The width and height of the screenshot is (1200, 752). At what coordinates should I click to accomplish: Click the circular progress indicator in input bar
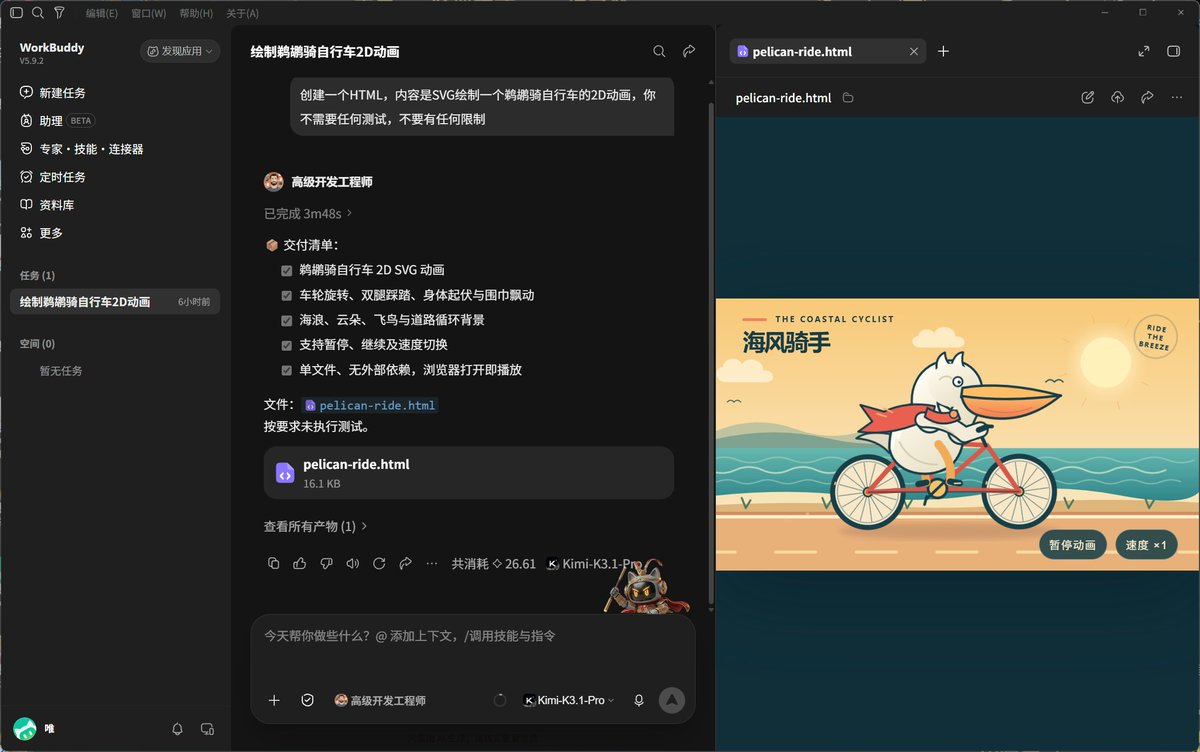[x=500, y=700]
